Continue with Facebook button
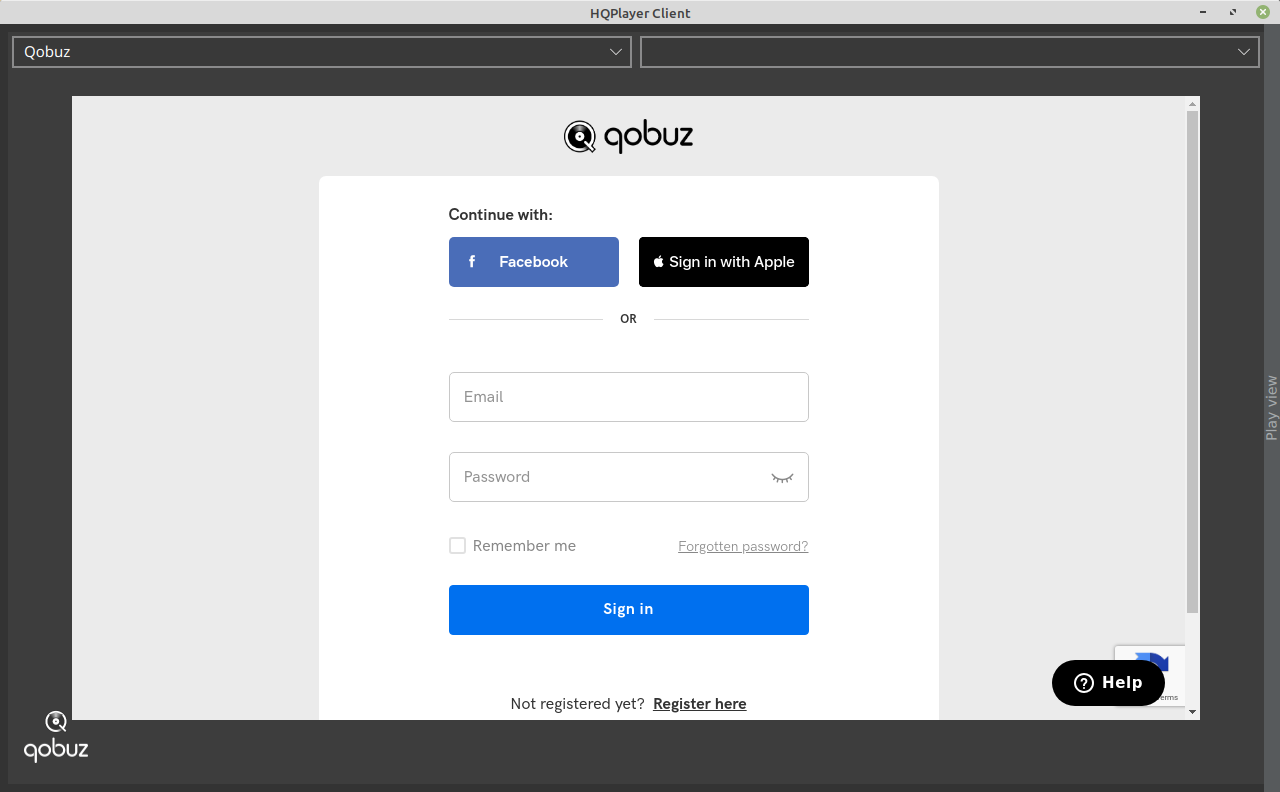 (534, 262)
